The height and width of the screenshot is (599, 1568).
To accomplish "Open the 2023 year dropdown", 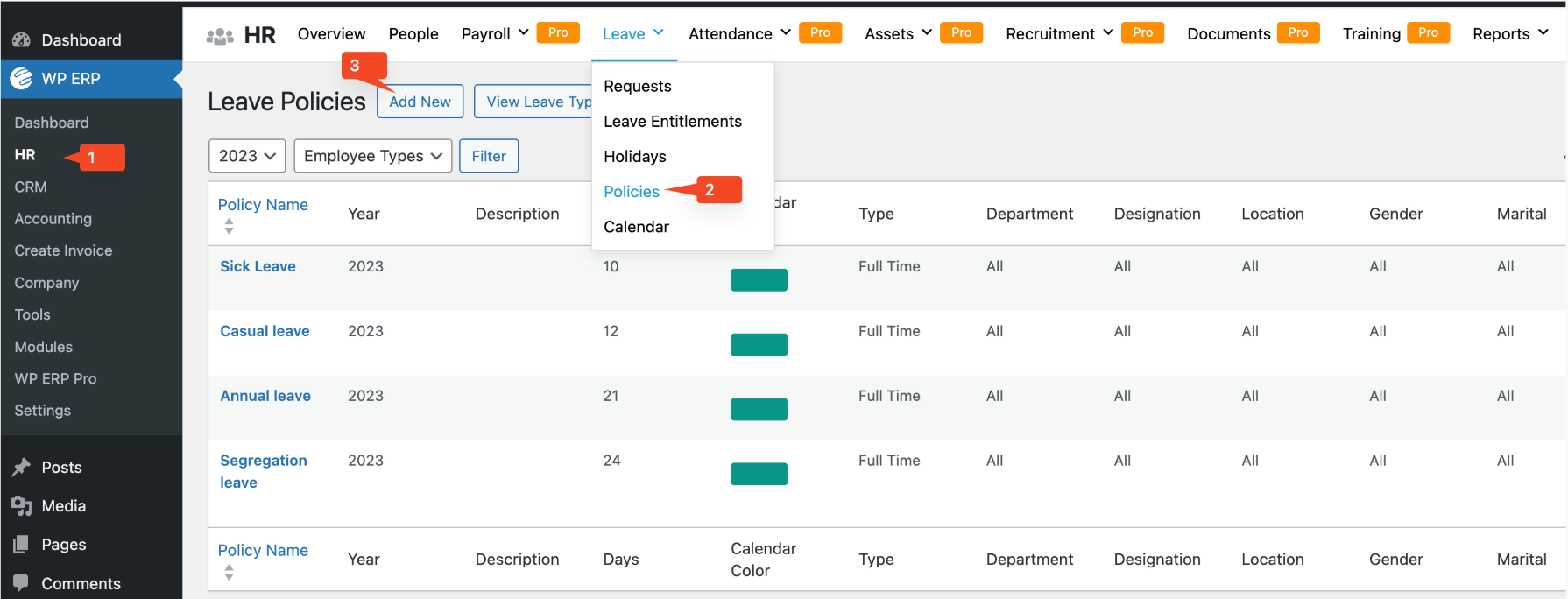I will [x=247, y=156].
